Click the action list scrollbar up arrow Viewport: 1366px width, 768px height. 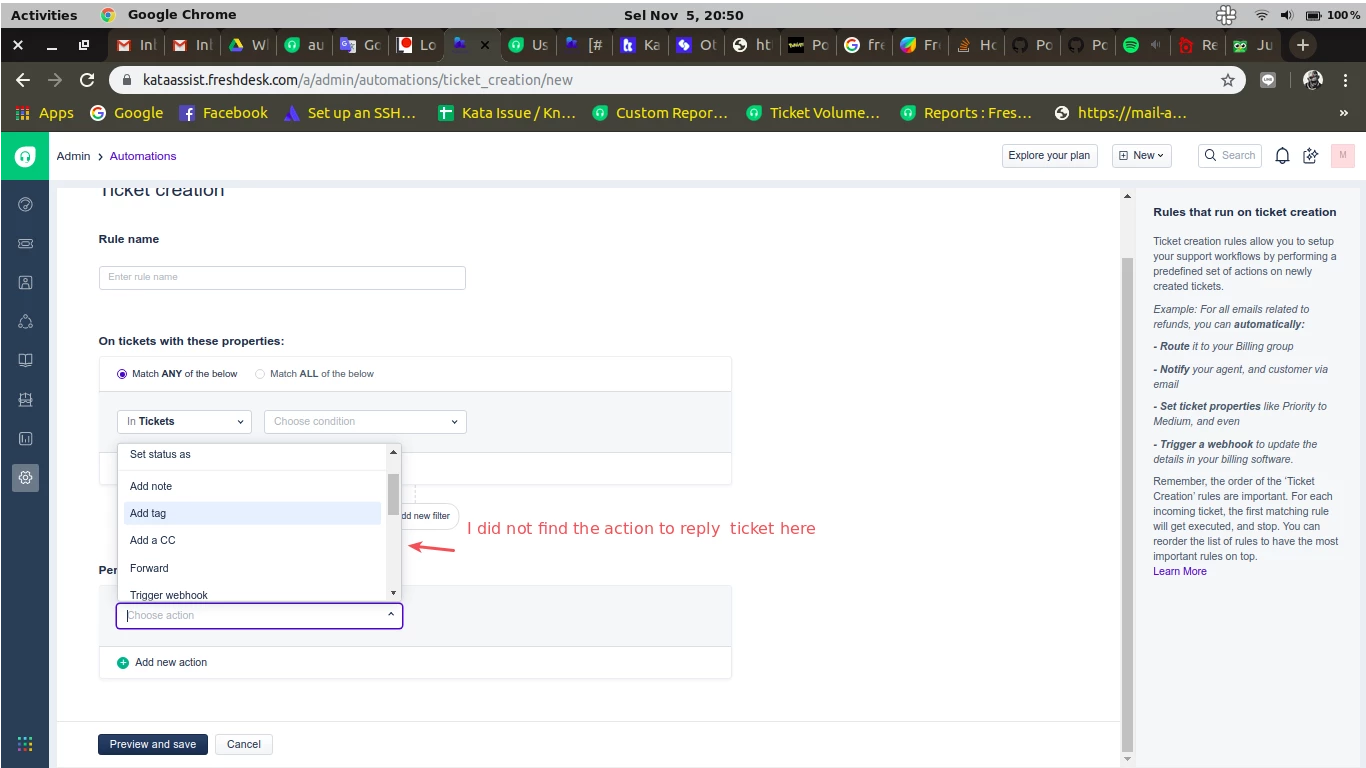pyautogui.click(x=394, y=453)
